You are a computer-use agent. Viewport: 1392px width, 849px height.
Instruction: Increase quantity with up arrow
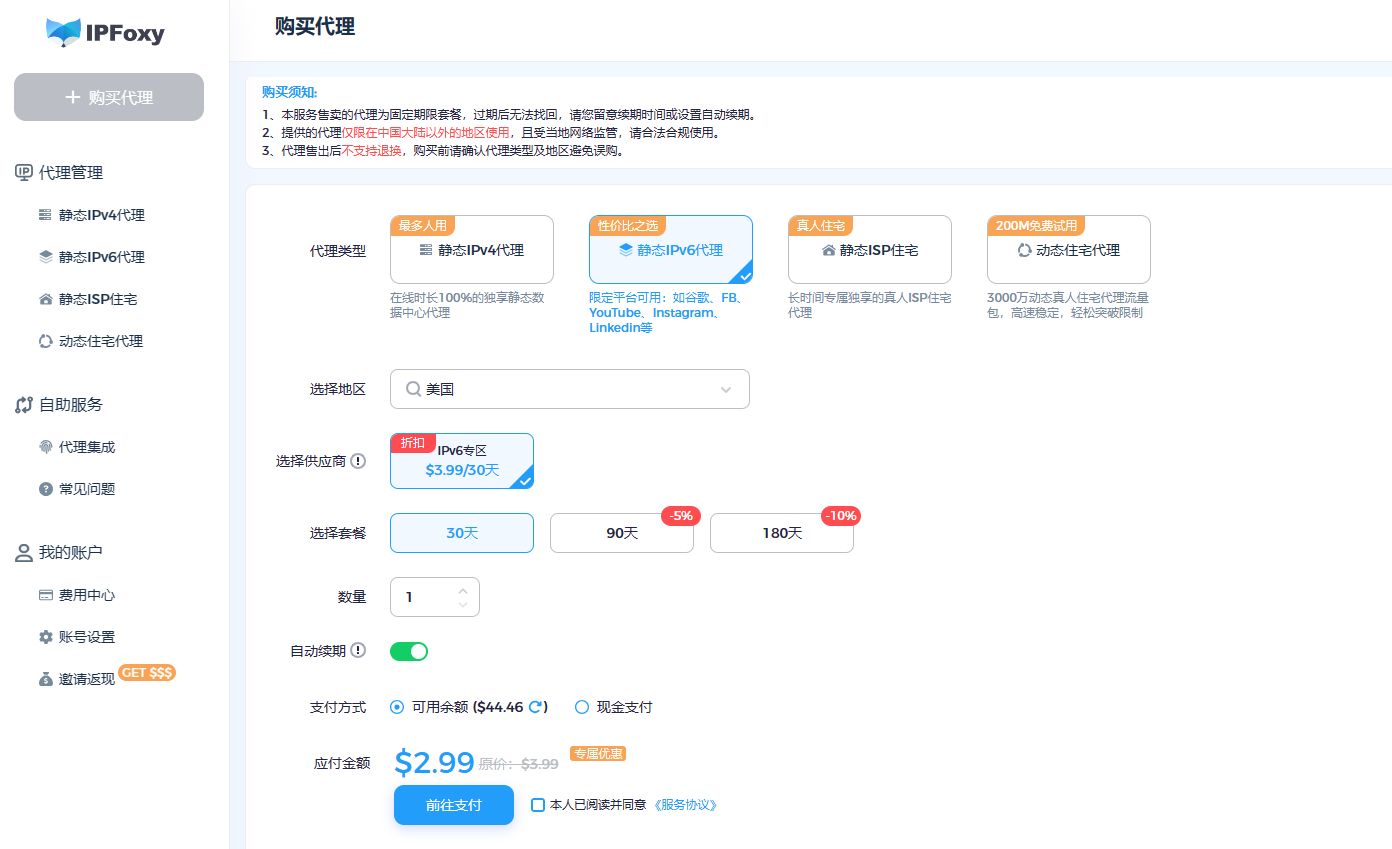[x=462, y=590]
